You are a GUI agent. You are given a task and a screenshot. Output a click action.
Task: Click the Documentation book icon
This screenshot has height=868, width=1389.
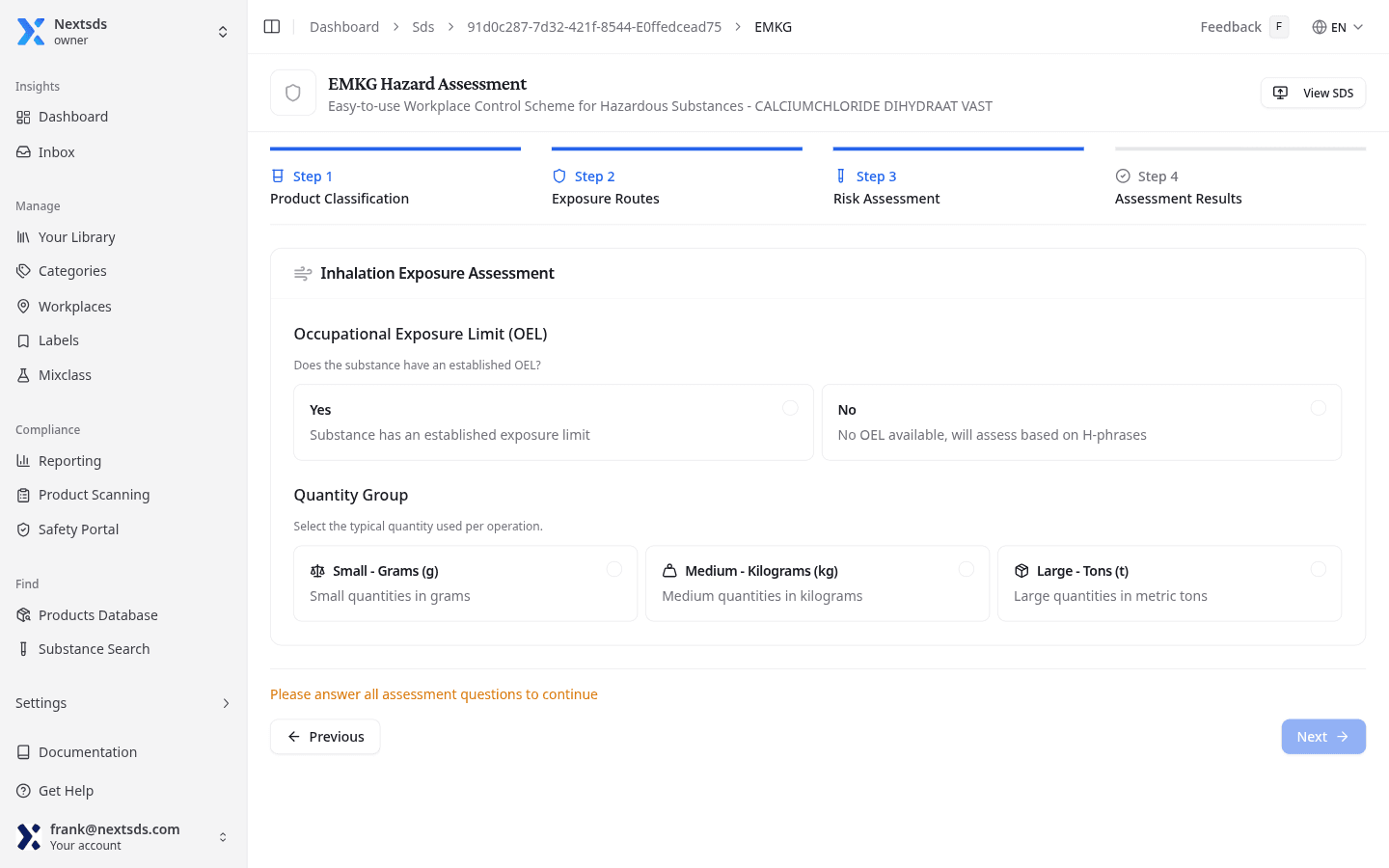(x=23, y=752)
